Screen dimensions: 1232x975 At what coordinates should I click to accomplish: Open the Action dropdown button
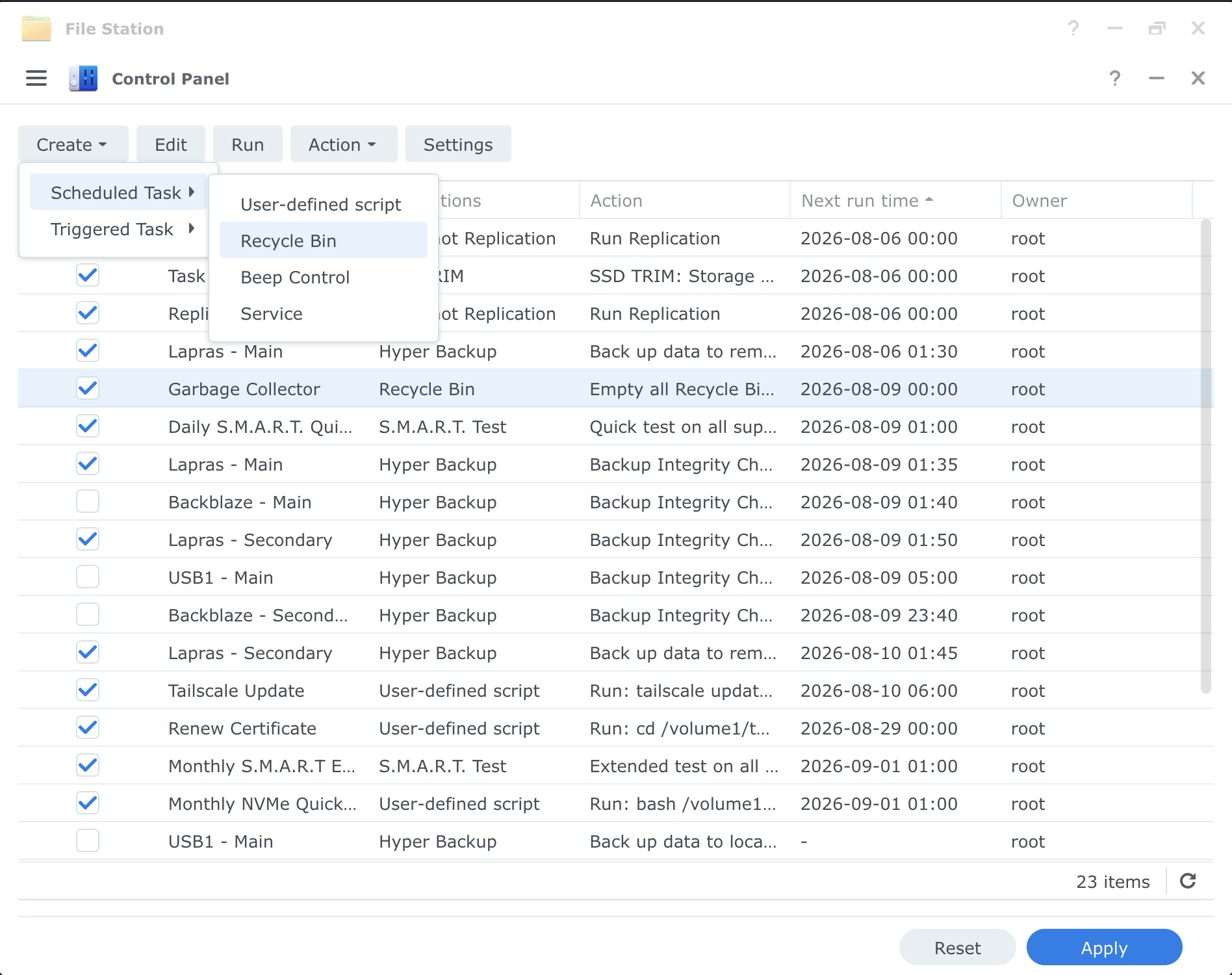pyautogui.click(x=343, y=144)
